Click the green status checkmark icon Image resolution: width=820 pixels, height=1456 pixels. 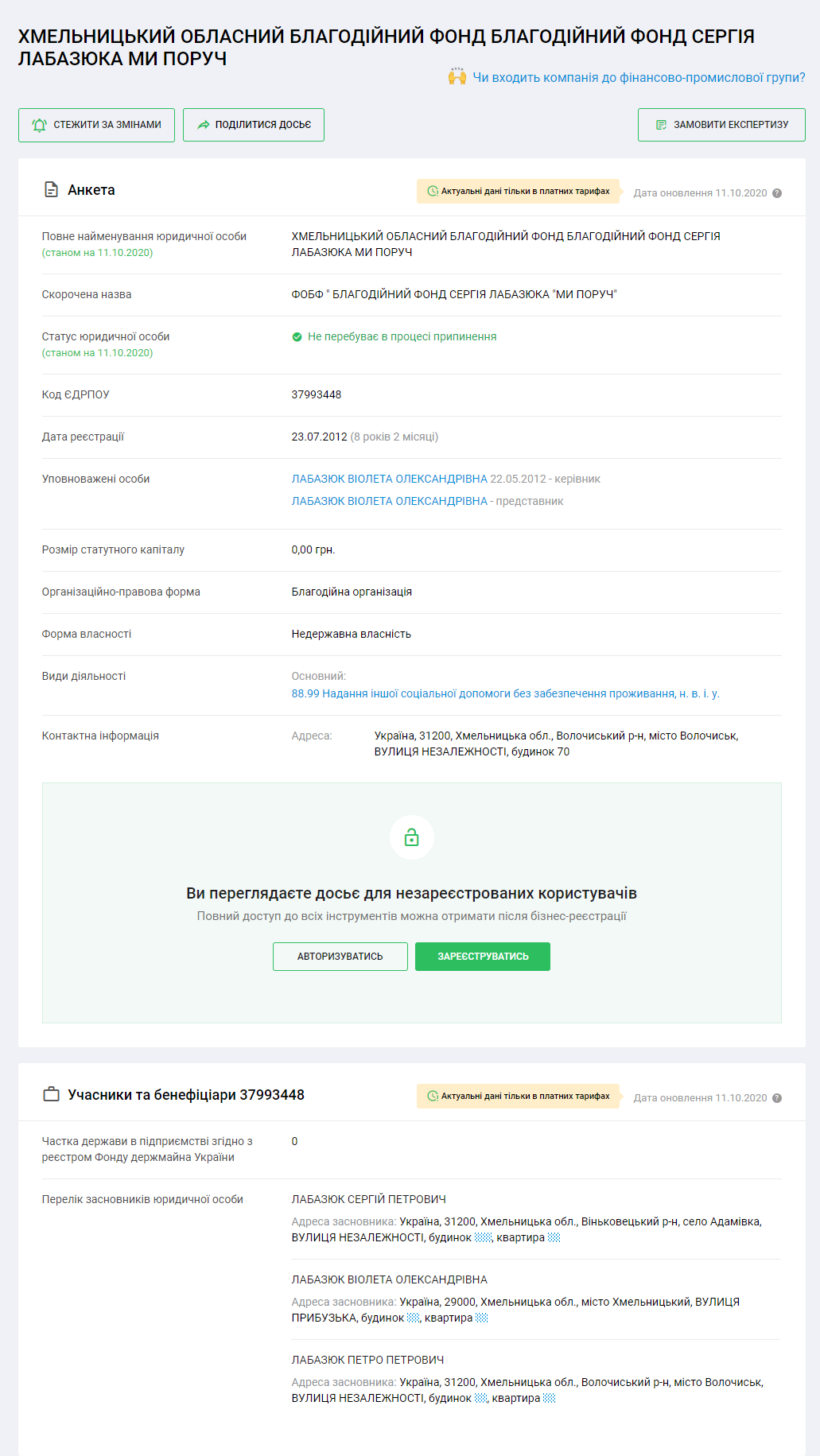tap(297, 337)
